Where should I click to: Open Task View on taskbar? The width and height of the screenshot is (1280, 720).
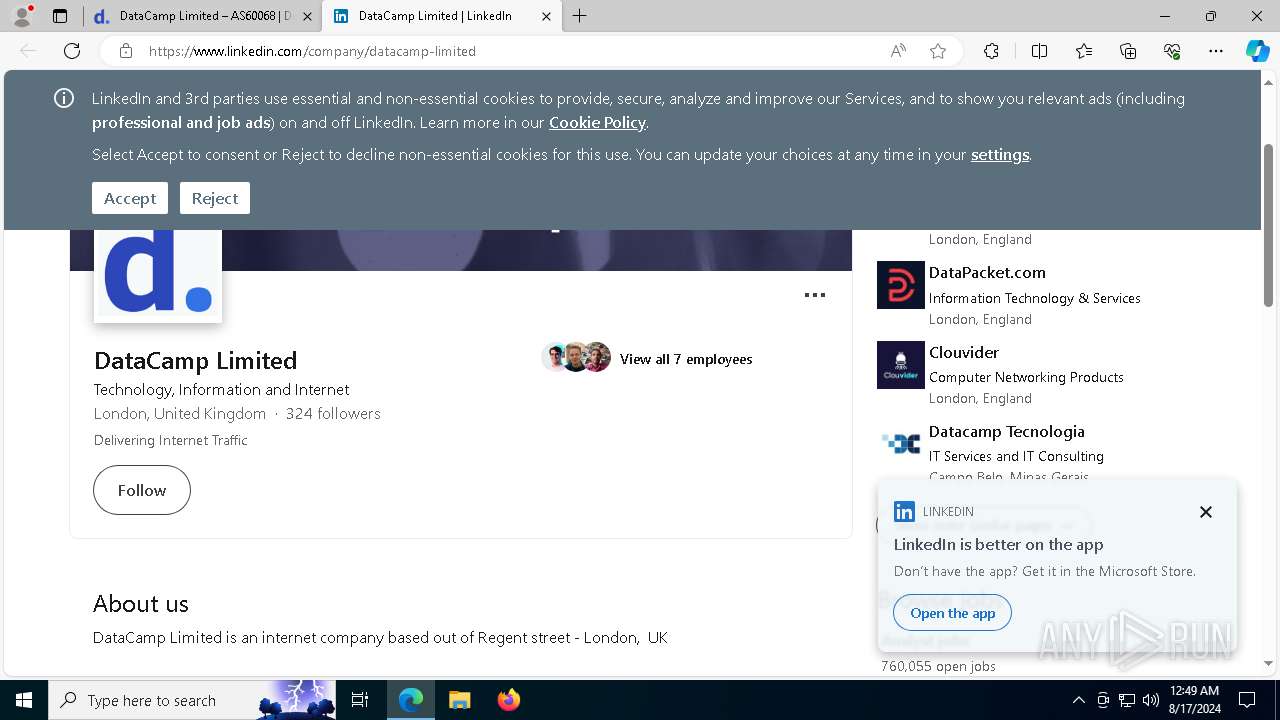pos(360,700)
